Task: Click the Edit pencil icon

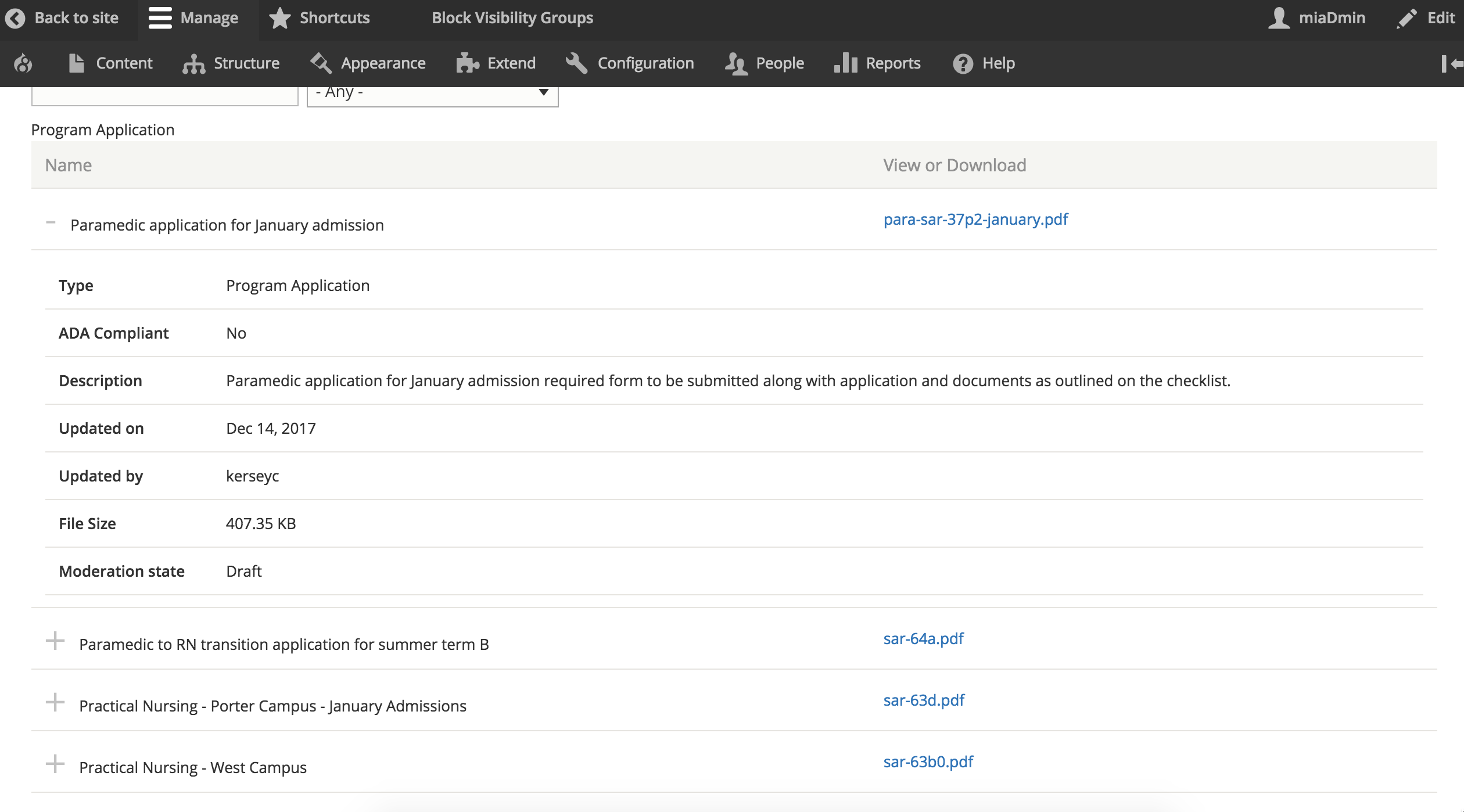Action: (1406, 18)
